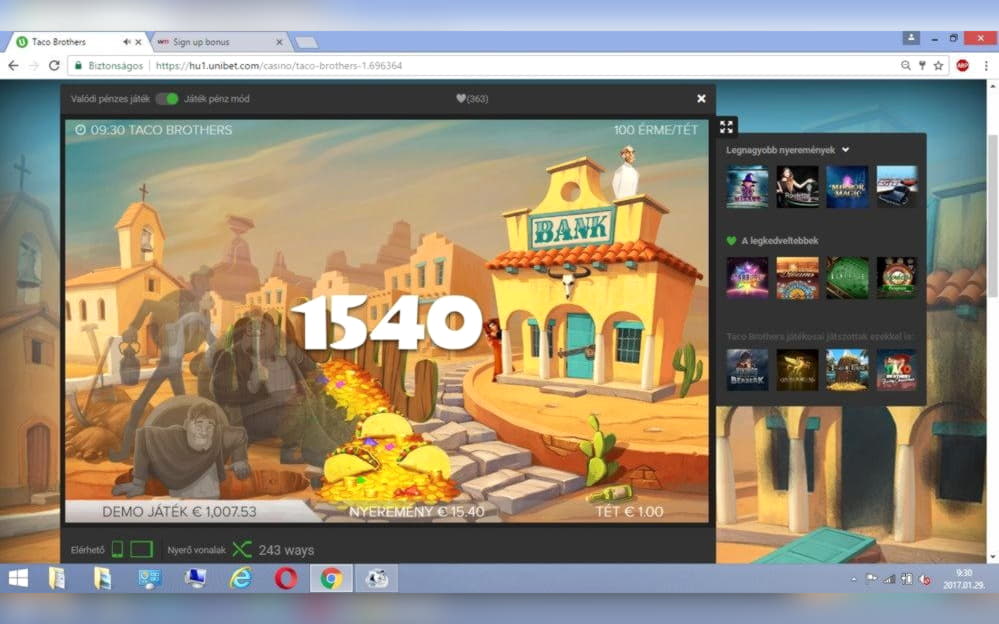Viewport: 999px width, 624px height.
Task: Open the roulette wheel game thumbnail
Action: (897, 278)
